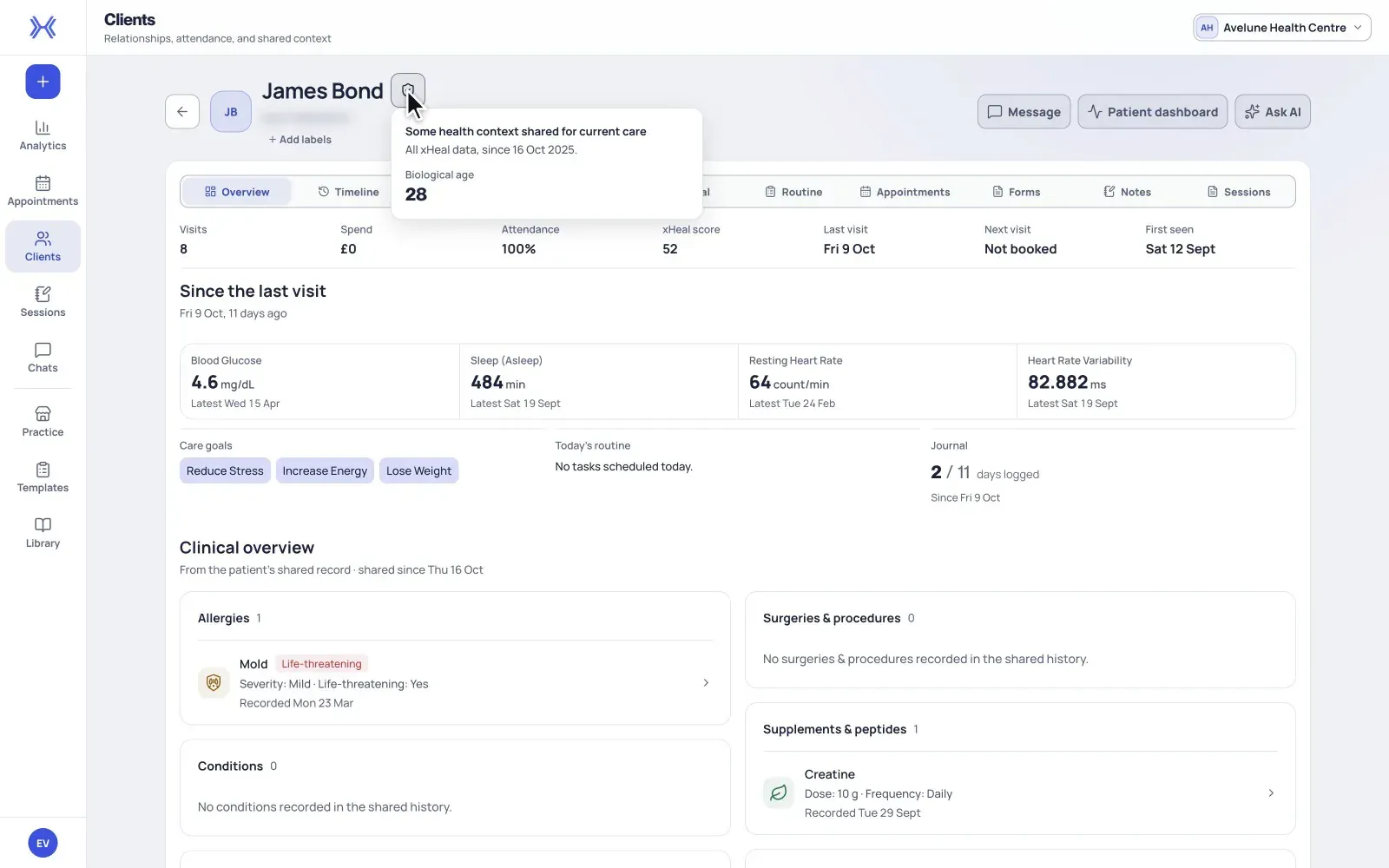Click the Heart Rate Variability card
The height and width of the screenshot is (868, 1389).
(1156, 382)
